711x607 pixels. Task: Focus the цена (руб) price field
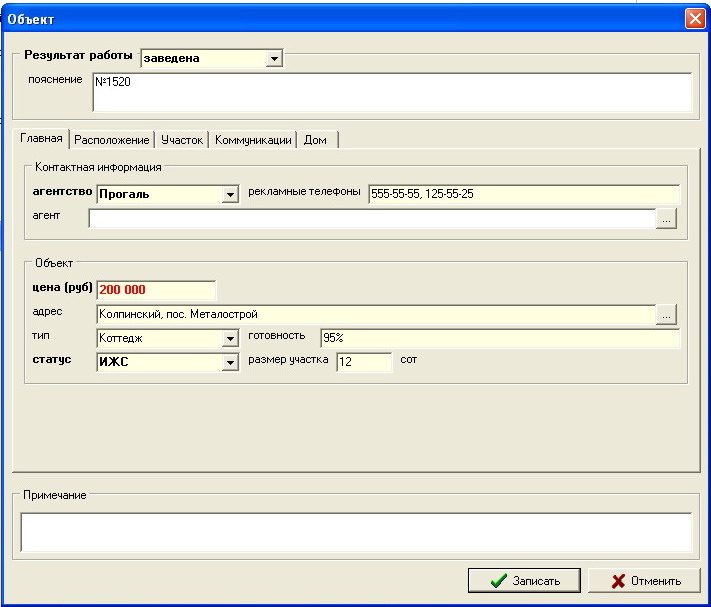155,290
